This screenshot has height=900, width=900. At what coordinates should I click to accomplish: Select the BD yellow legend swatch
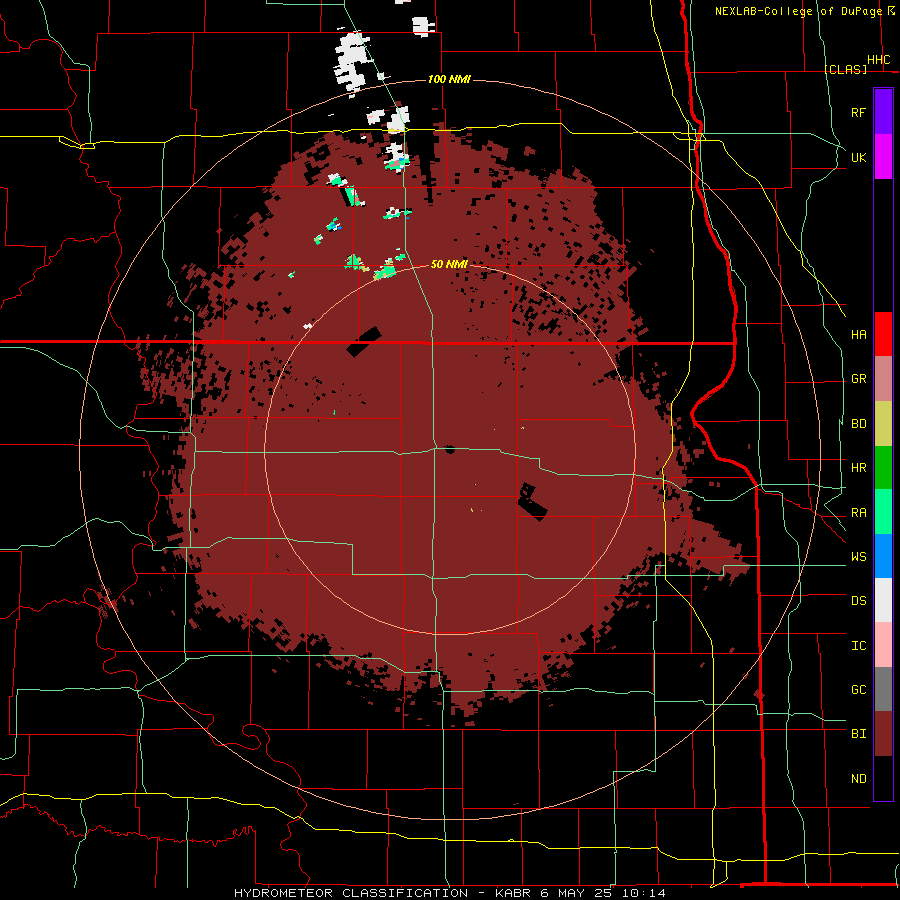pyautogui.click(x=883, y=424)
